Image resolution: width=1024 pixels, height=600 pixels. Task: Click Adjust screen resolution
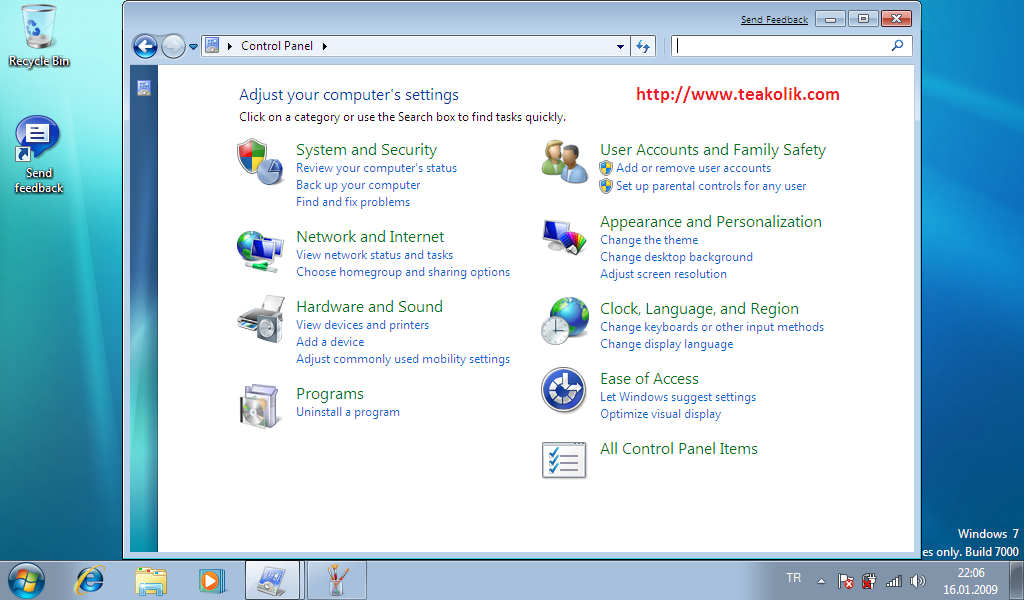664,274
